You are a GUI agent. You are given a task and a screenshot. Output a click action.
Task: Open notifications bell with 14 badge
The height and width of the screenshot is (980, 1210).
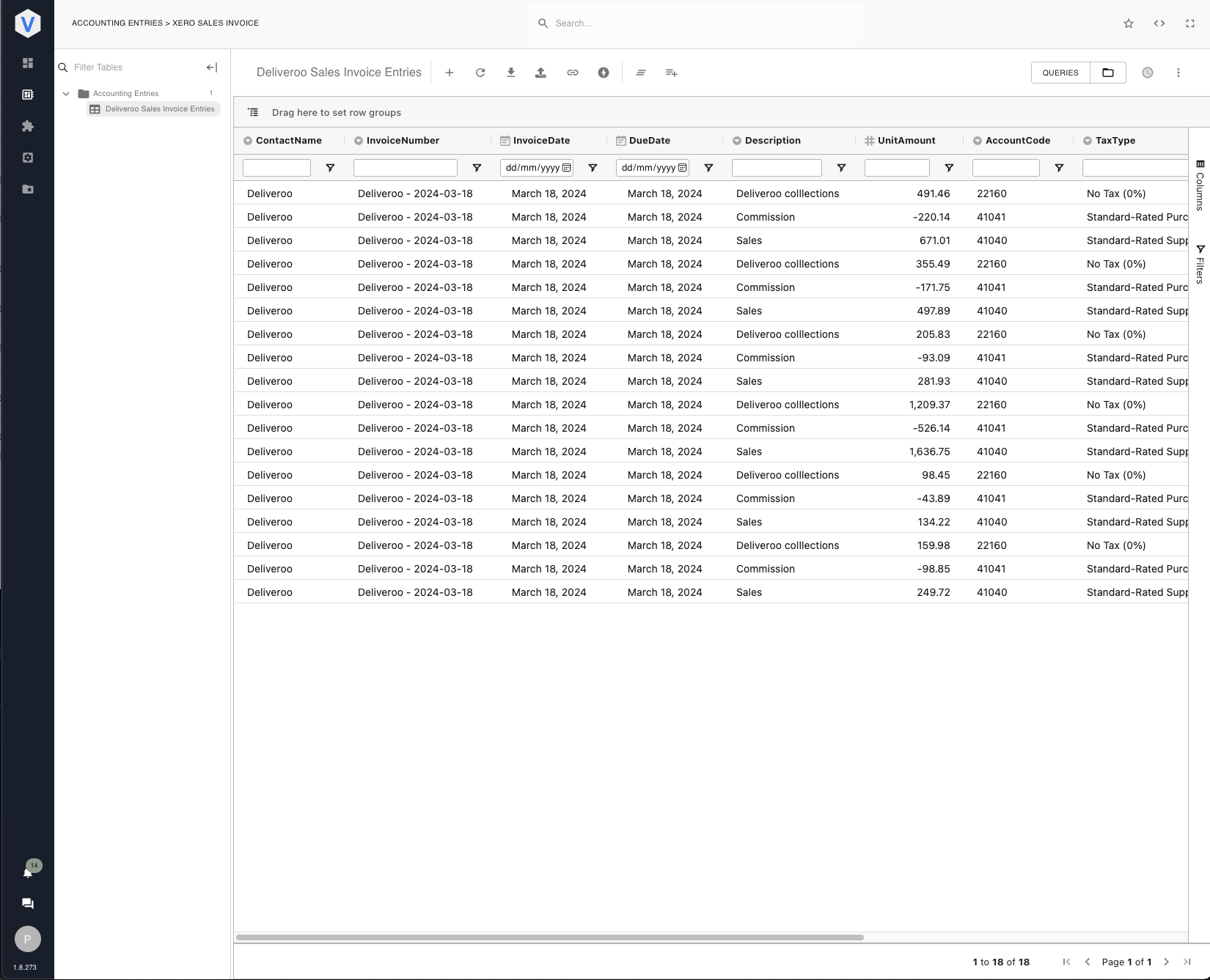click(29, 872)
